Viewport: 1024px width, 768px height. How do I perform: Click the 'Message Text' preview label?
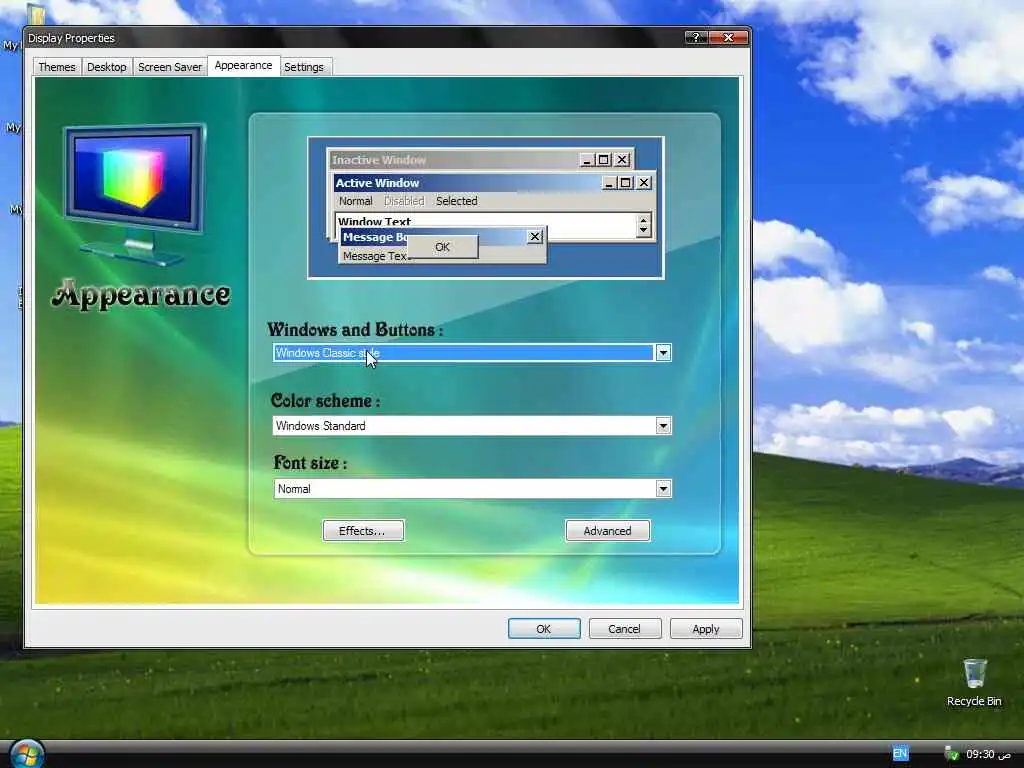(375, 256)
